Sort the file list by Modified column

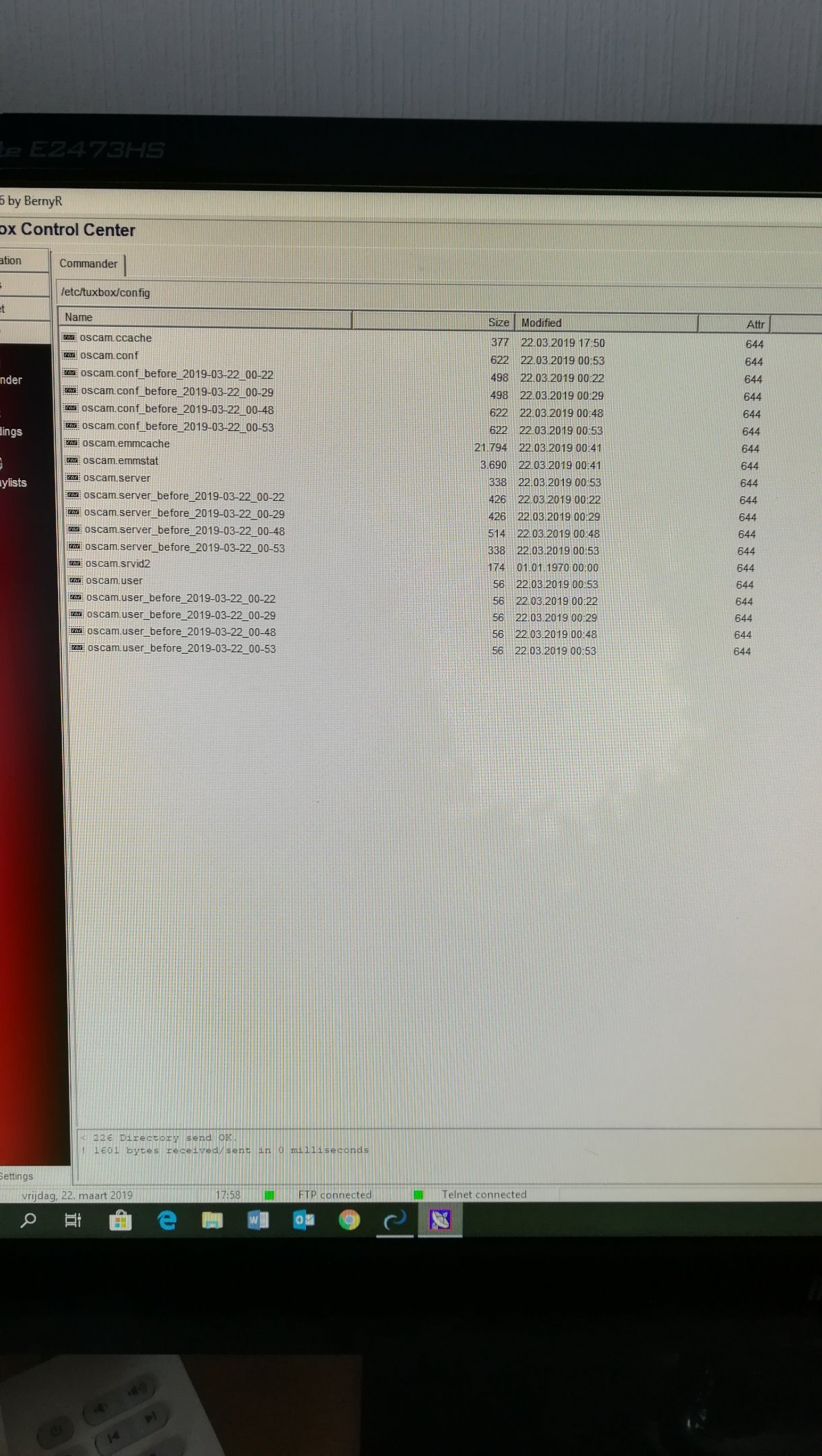click(x=606, y=323)
